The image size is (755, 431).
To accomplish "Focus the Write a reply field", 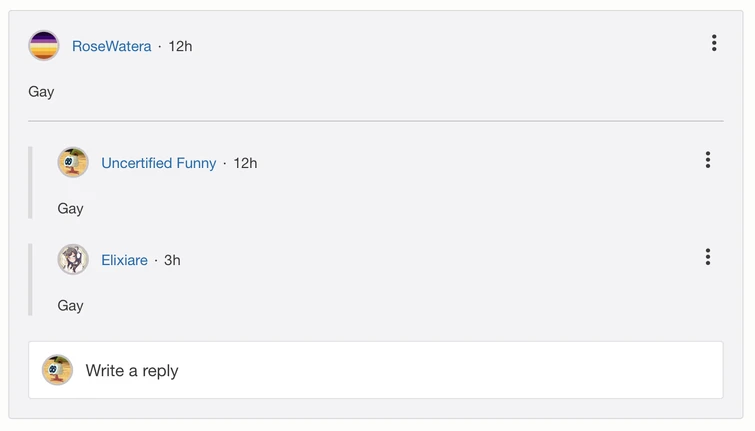I will (400, 370).
